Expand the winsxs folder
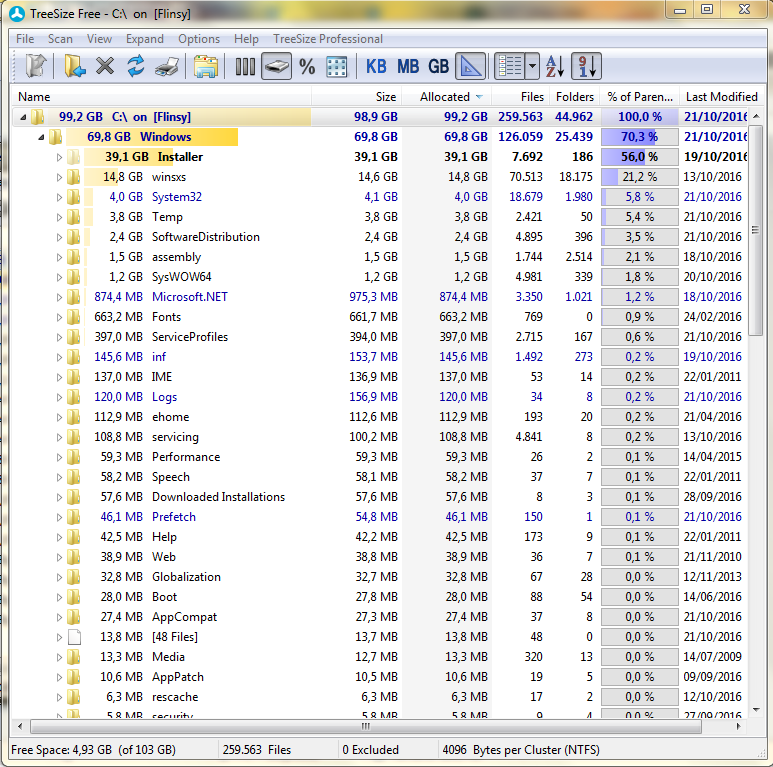The height and width of the screenshot is (767, 773). [59, 177]
